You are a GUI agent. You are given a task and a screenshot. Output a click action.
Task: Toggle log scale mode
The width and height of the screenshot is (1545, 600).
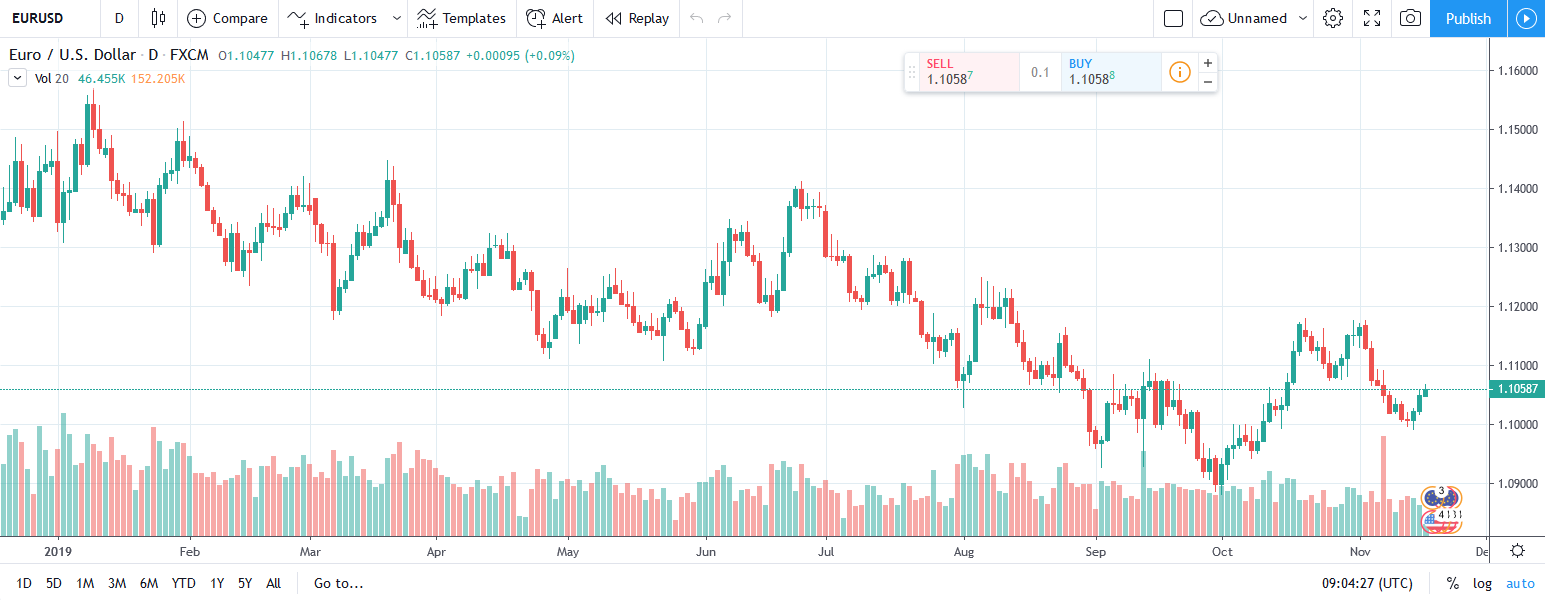(x=1482, y=583)
